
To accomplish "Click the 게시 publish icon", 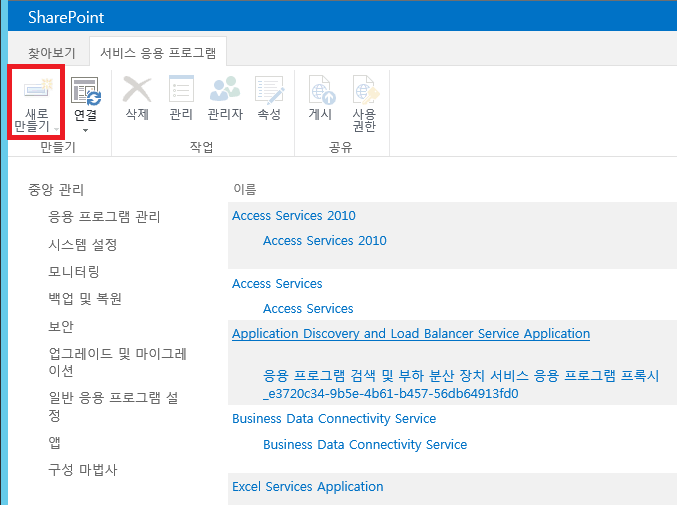I will (x=321, y=89).
